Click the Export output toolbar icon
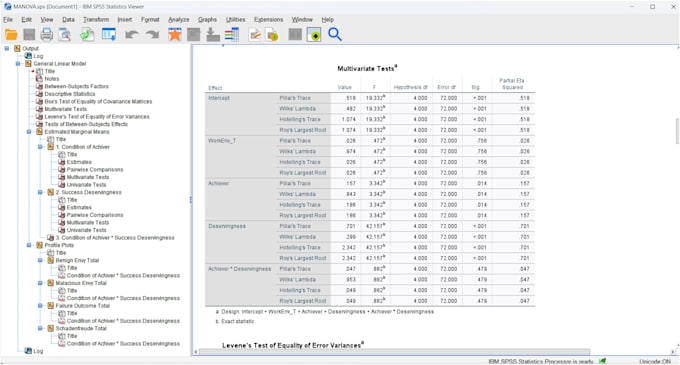The image size is (680, 365). [87, 35]
